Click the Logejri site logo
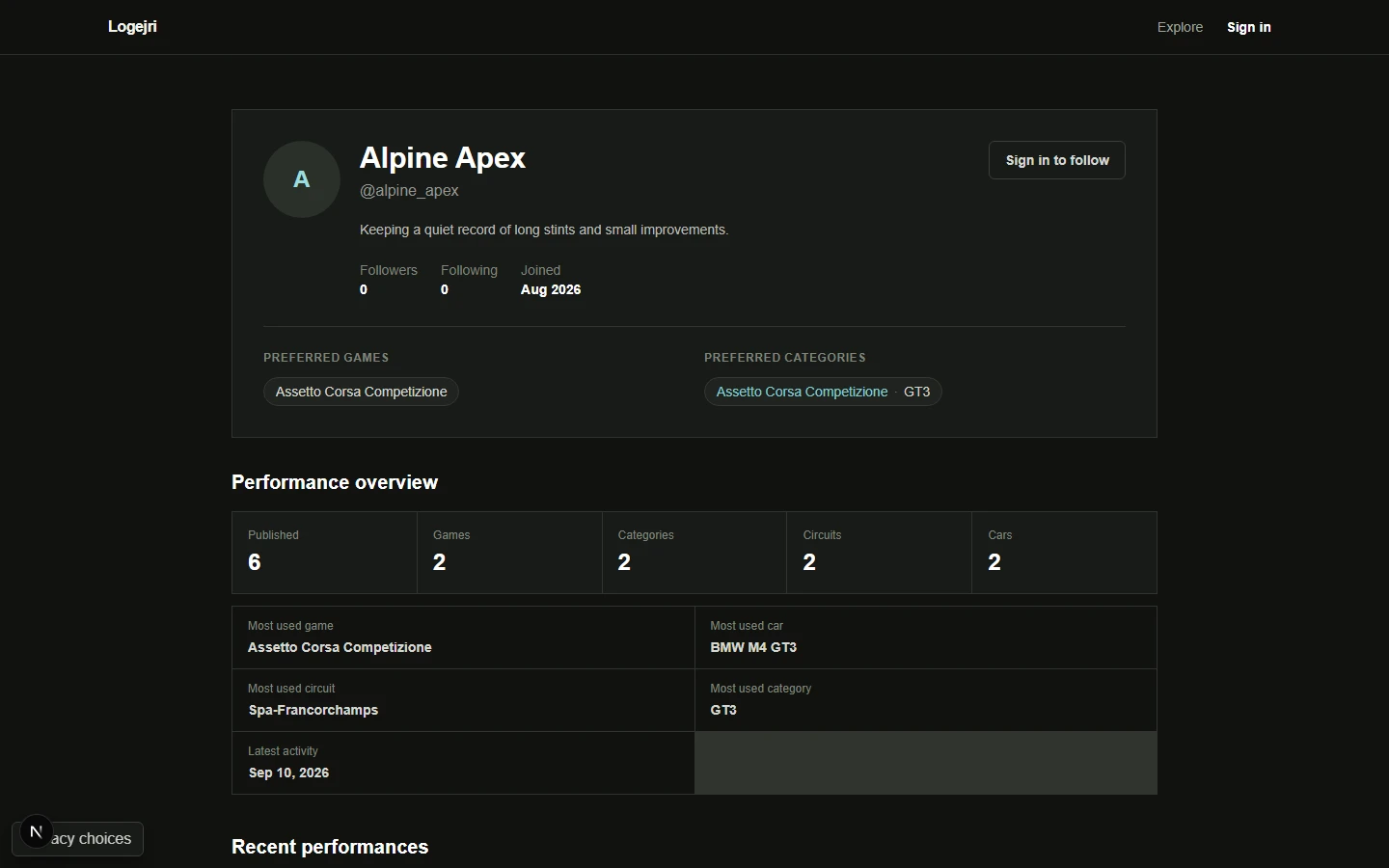 132,27
